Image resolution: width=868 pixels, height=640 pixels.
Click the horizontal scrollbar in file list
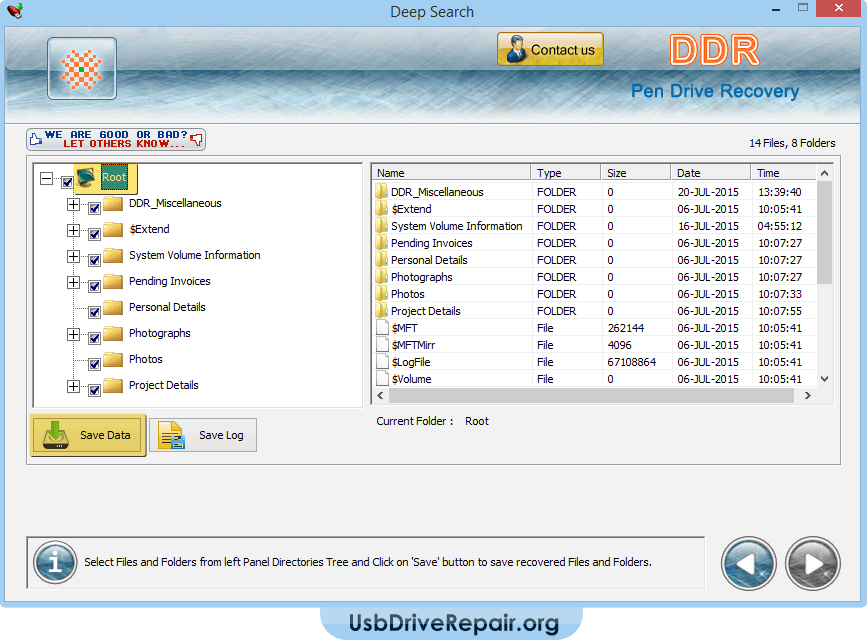click(591, 395)
